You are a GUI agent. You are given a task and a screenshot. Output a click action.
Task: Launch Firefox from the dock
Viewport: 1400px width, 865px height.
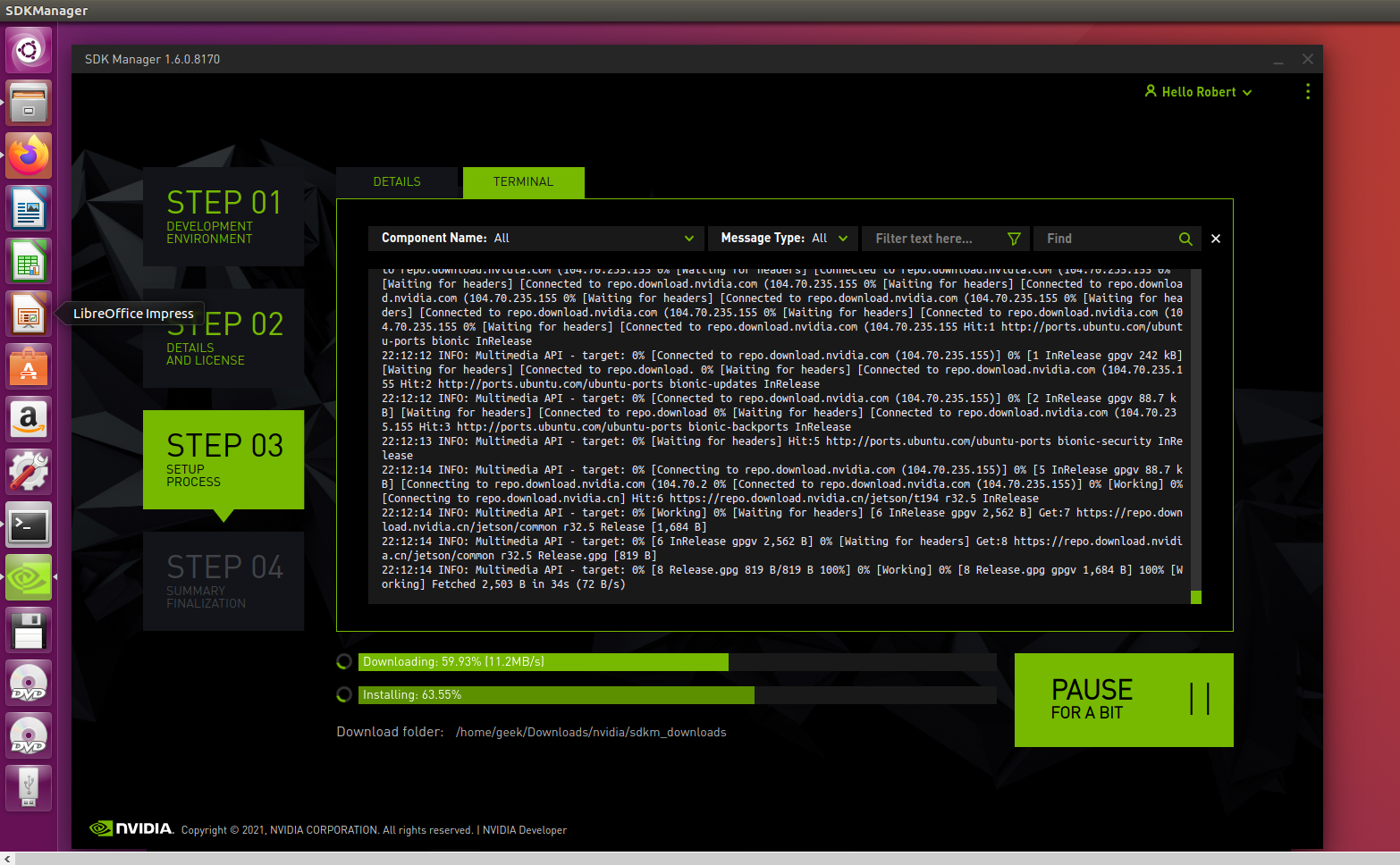coord(29,155)
